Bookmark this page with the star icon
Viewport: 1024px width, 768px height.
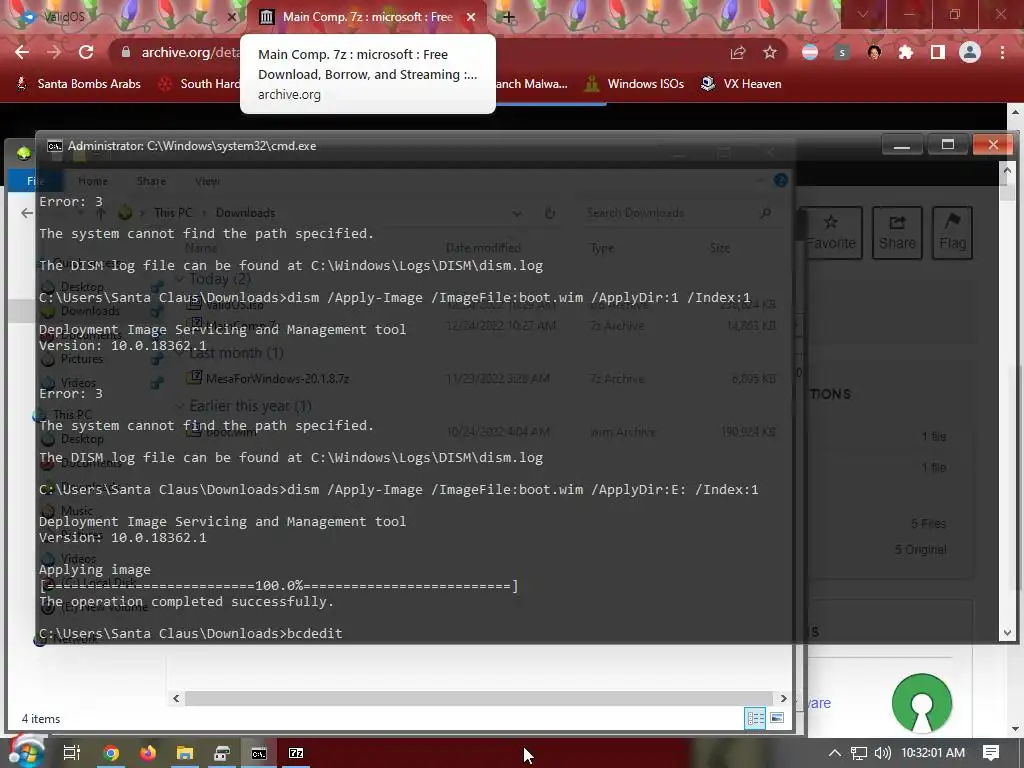click(770, 53)
